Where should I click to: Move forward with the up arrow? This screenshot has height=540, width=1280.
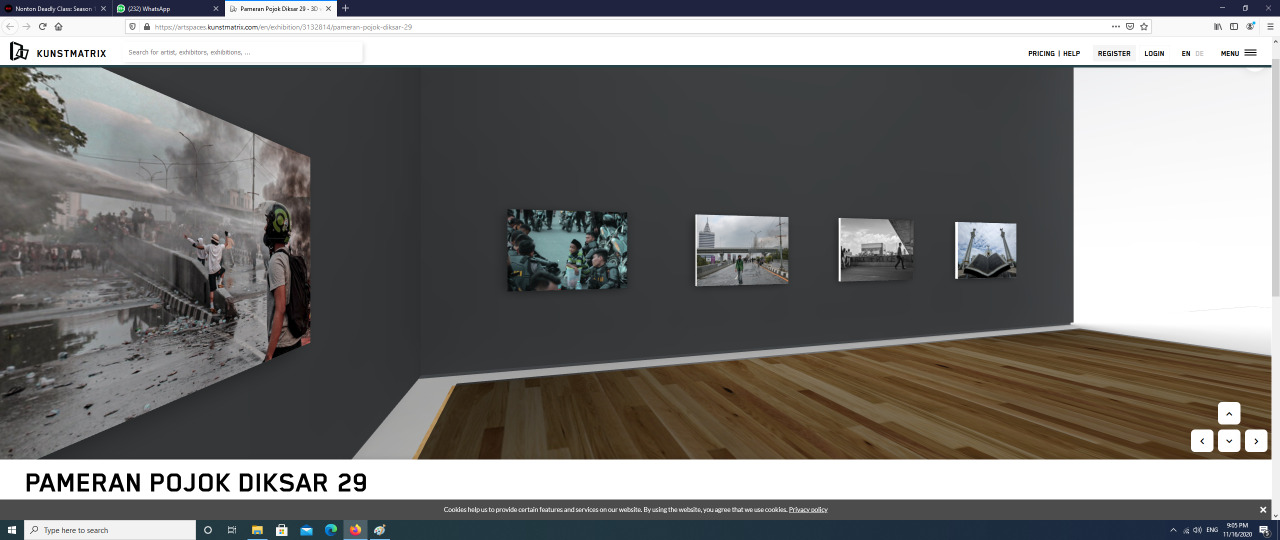point(1229,413)
